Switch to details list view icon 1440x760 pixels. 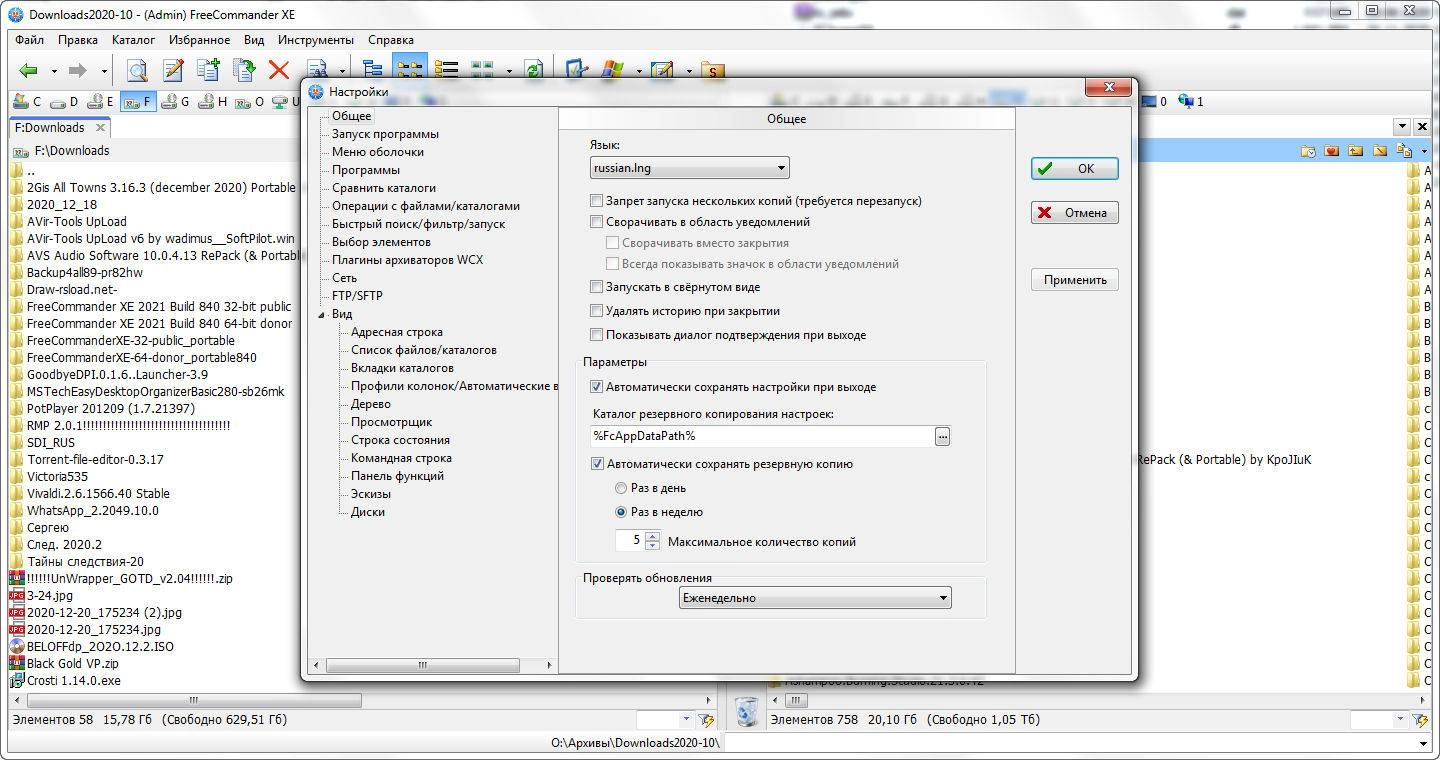446,70
